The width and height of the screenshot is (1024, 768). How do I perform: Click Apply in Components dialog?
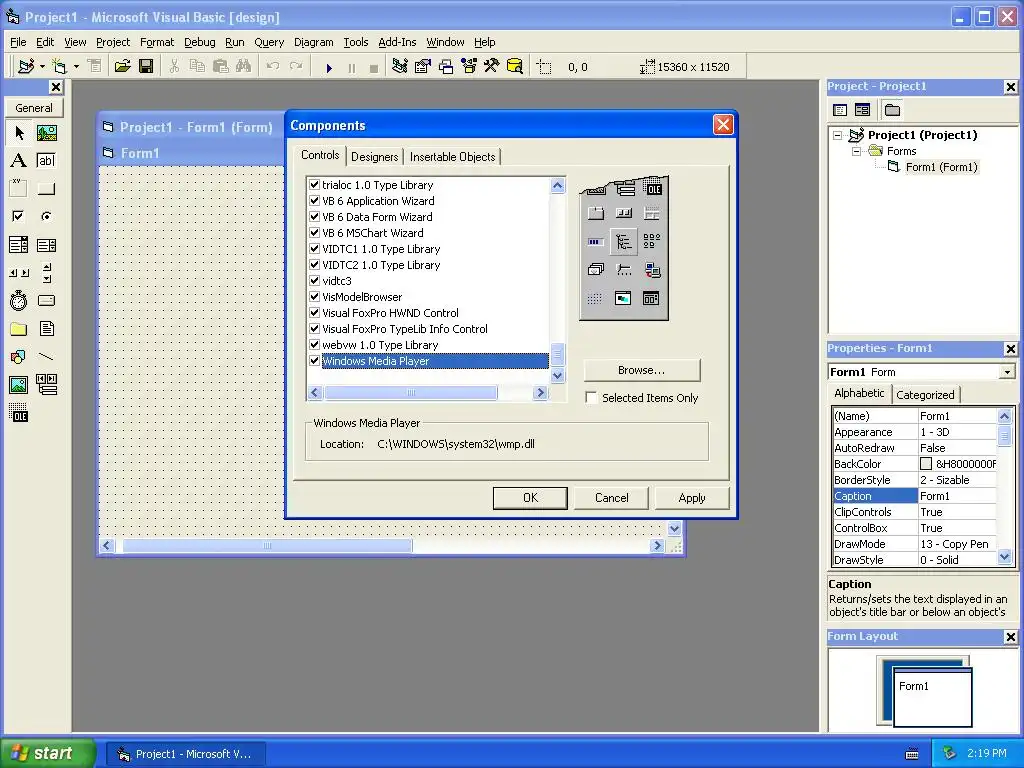click(x=692, y=498)
